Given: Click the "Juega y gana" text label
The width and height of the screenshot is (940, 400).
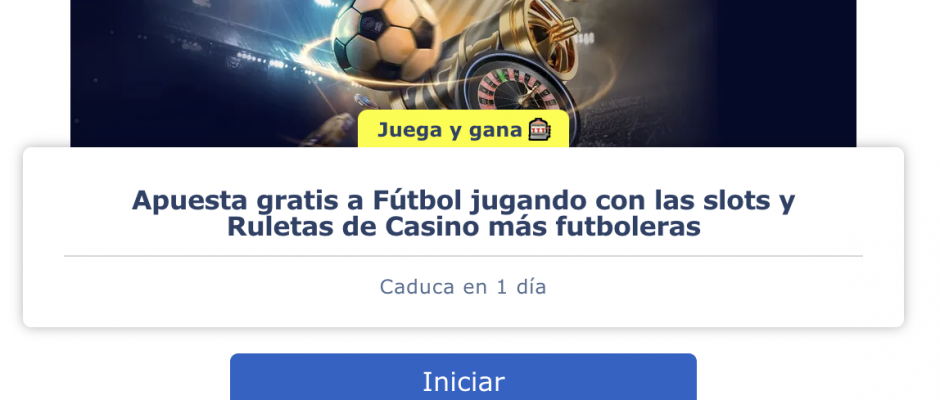Looking at the screenshot, I should [x=450, y=130].
